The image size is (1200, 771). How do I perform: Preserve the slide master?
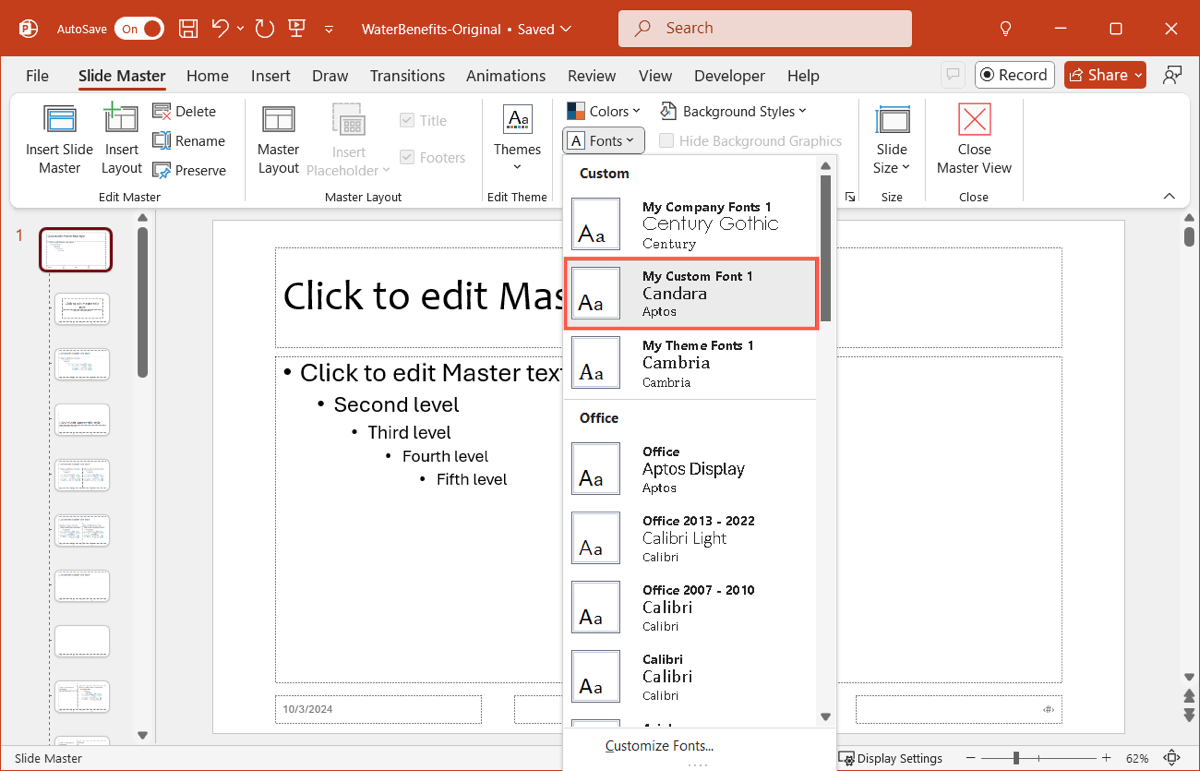point(189,170)
